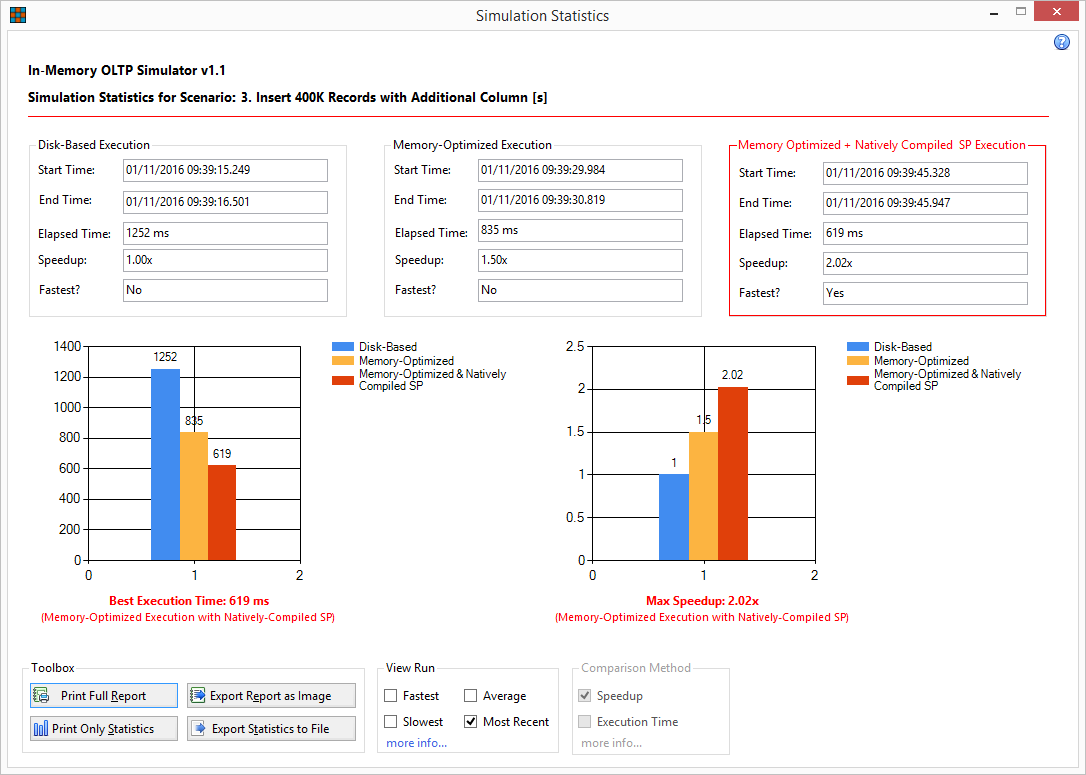Click the Disk-Based Start Time field
This screenshot has width=1086, height=775.
225,170
